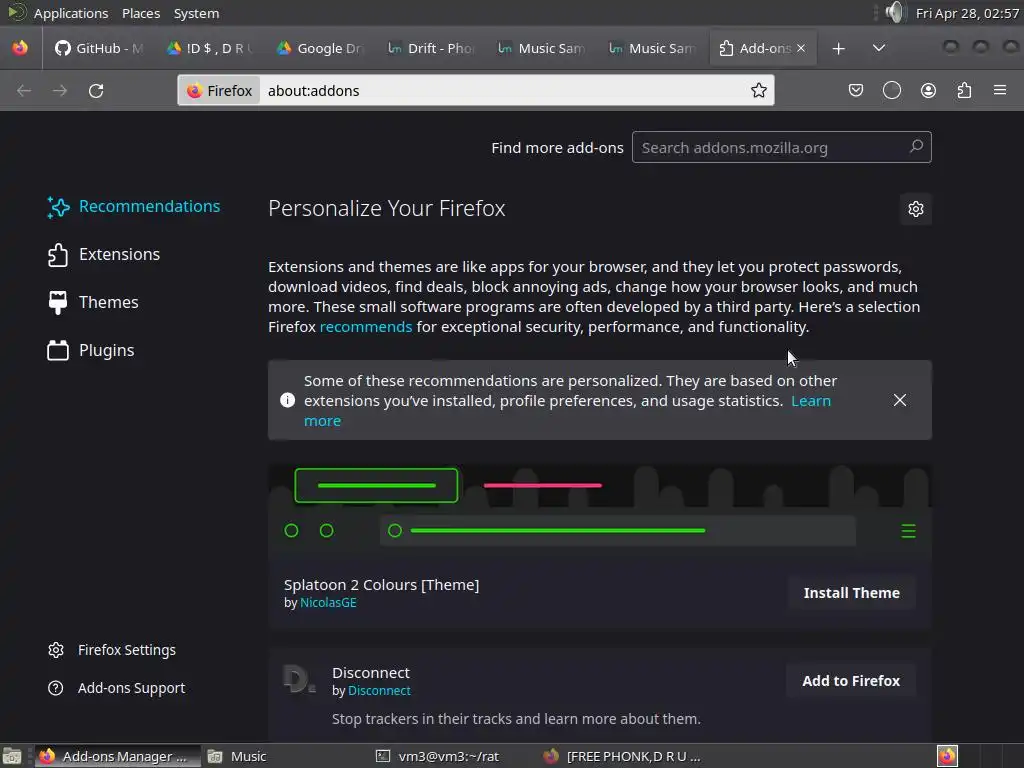Click the Disconnect extension title
This screenshot has width=1024, height=768.
click(370, 673)
